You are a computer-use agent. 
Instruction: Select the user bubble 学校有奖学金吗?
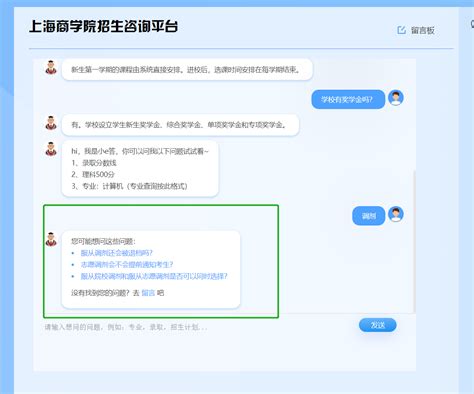click(348, 99)
